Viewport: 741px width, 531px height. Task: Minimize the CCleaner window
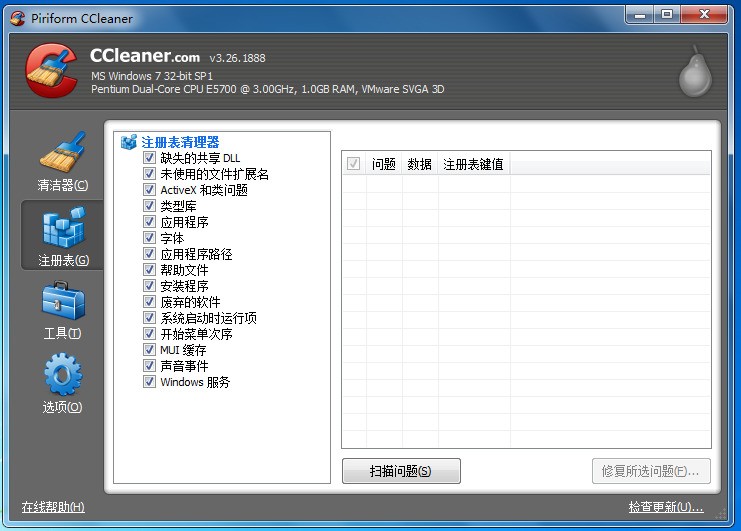tap(640, 15)
